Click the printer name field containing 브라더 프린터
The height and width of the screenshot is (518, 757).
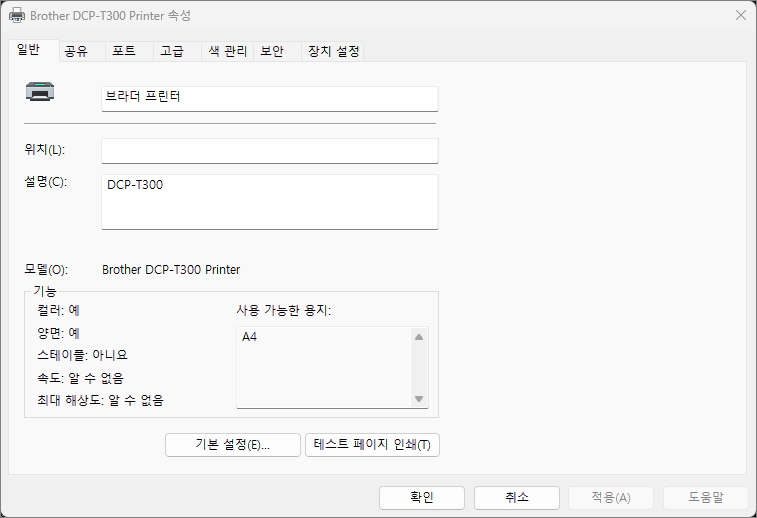[x=270, y=99]
